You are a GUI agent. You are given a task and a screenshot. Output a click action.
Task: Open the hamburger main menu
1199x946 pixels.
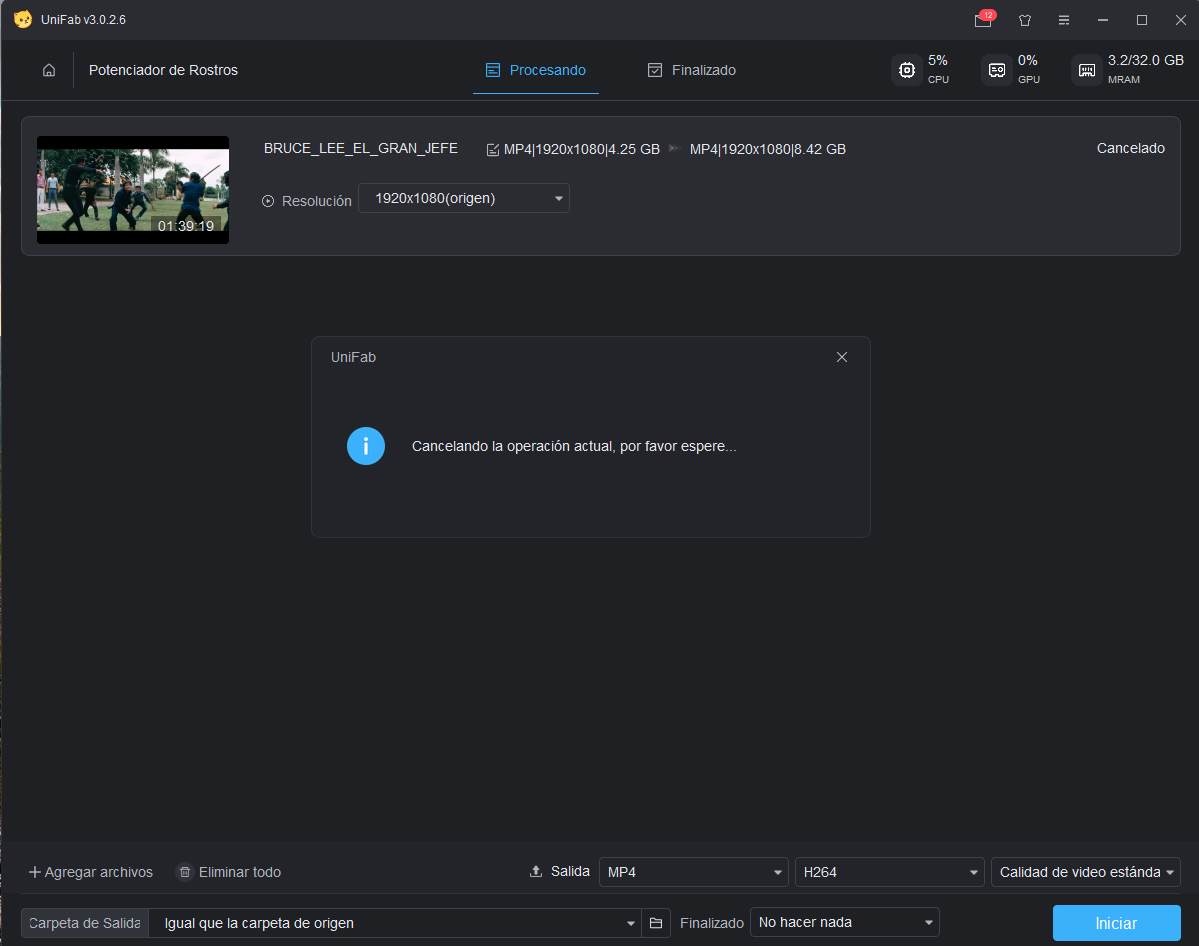click(x=1064, y=20)
